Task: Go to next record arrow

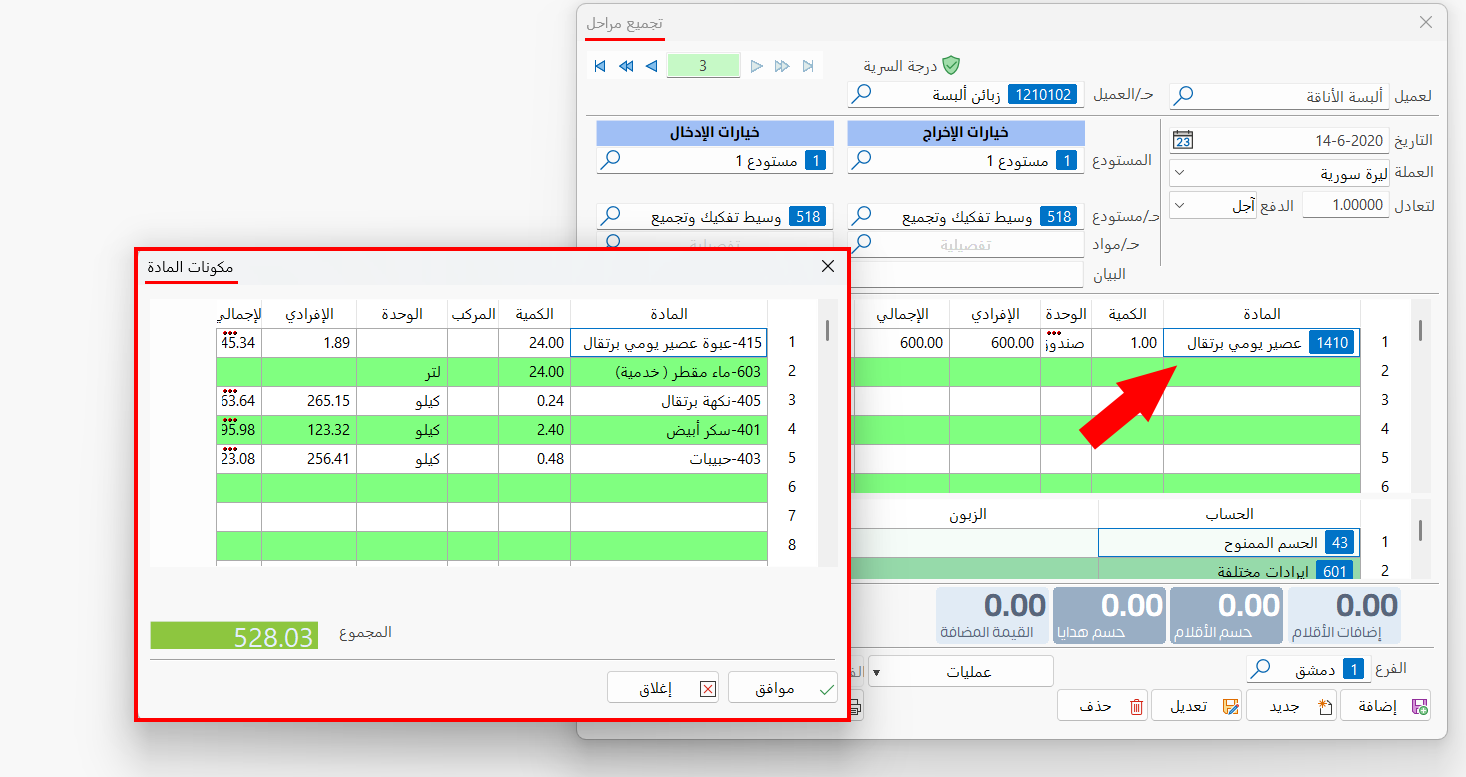Action: [757, 66]
